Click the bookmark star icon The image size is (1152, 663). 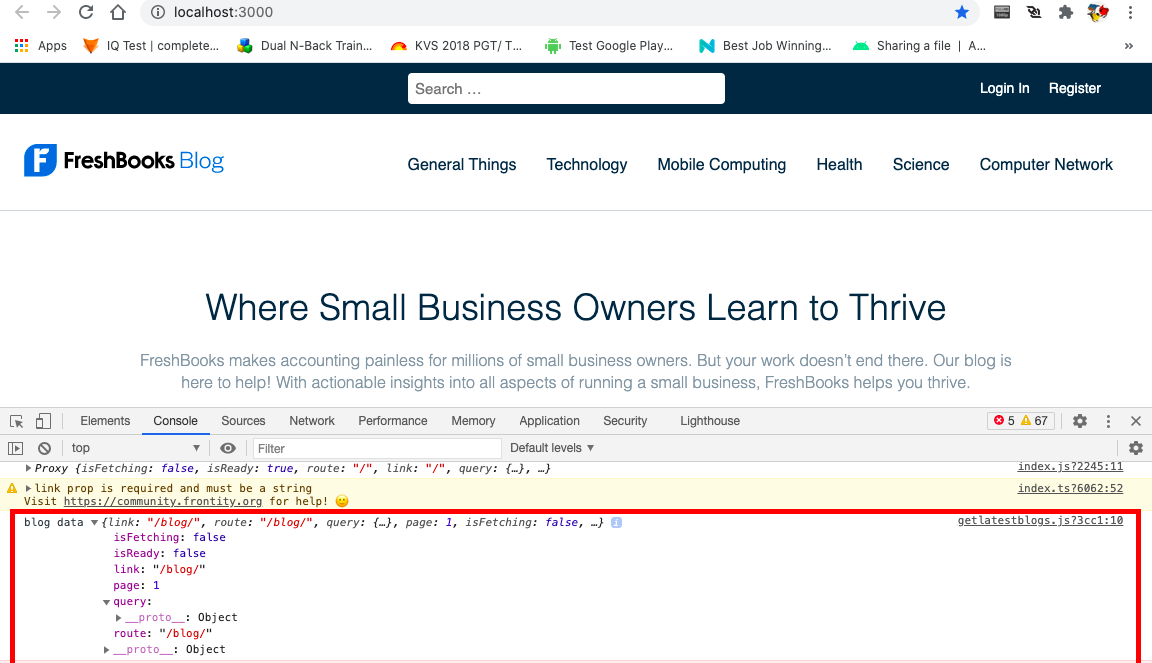(962, 13)
